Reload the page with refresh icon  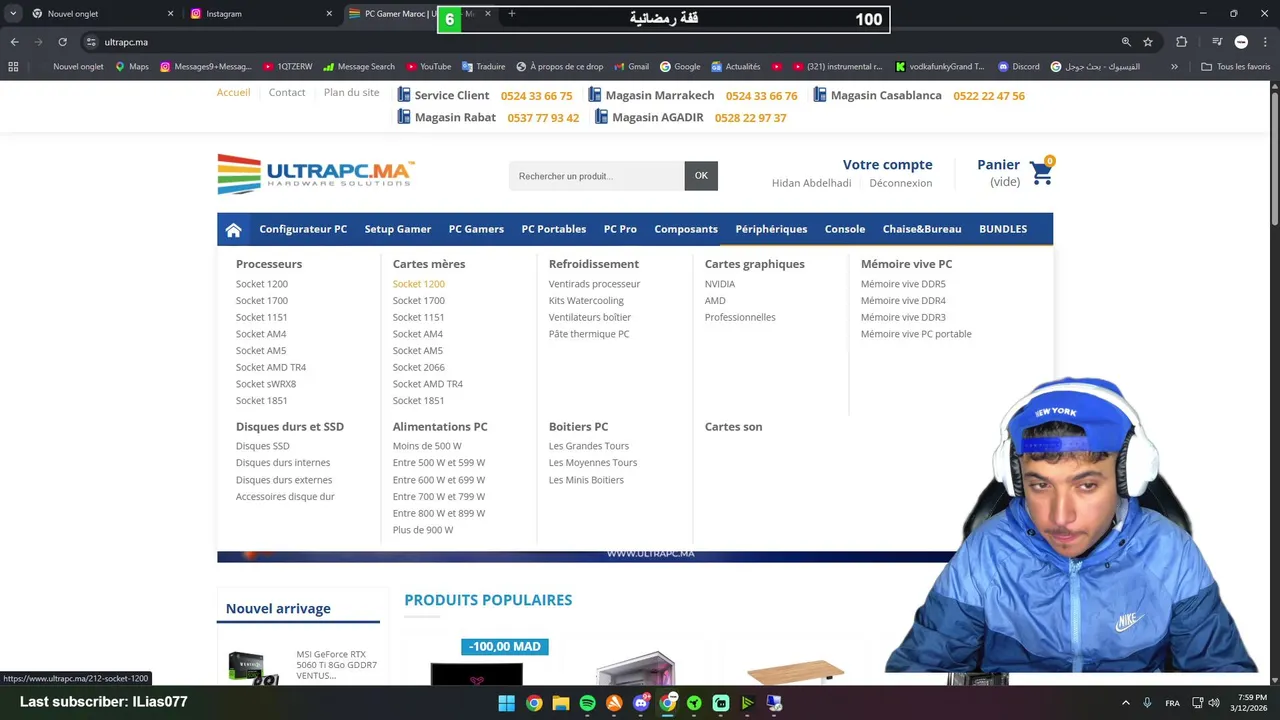[x=62, y=42]
